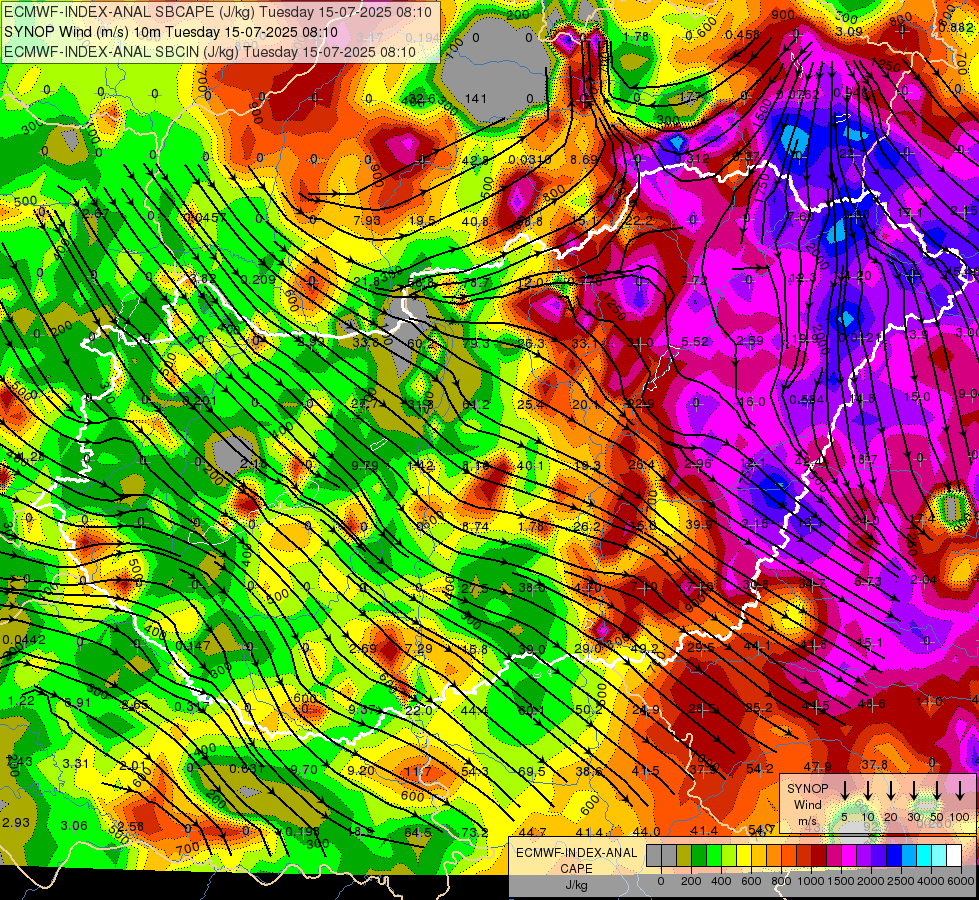The width and height of the screenshot is (979, 900).
Task: Click the map value 141 near the gray area
Action: coord(476,99)
